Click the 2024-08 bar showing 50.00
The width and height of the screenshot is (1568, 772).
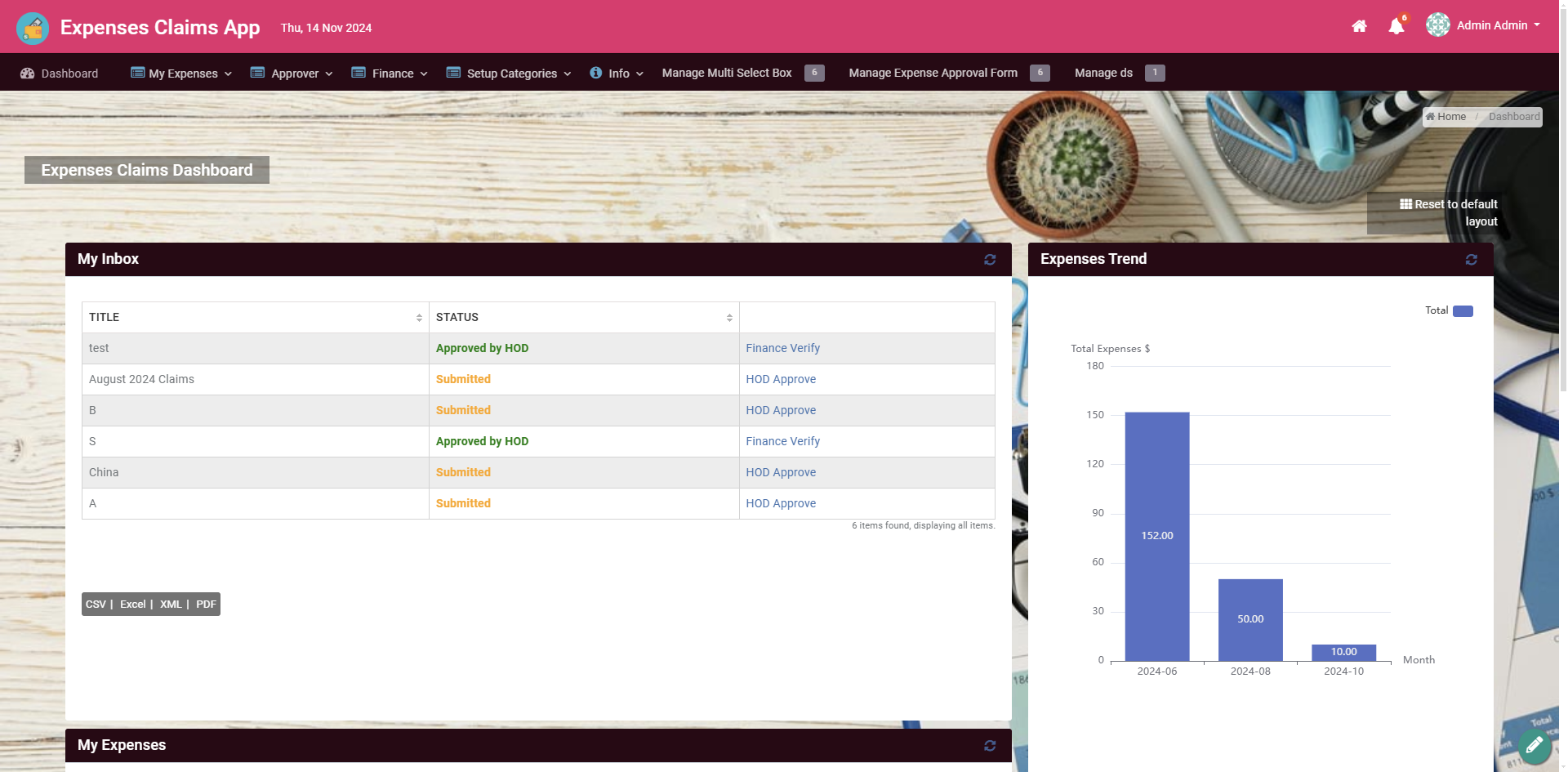click(x=1250, y=620)
